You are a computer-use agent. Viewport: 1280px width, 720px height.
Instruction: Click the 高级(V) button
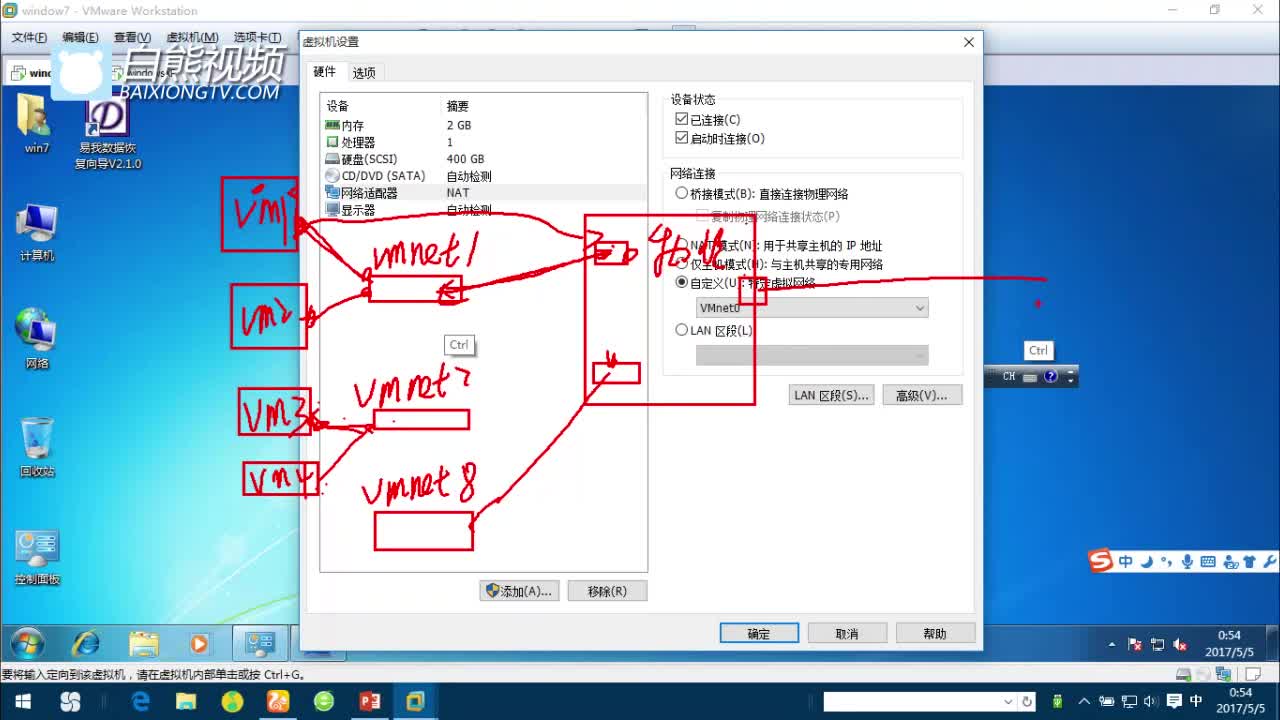[x=922, y=394]
